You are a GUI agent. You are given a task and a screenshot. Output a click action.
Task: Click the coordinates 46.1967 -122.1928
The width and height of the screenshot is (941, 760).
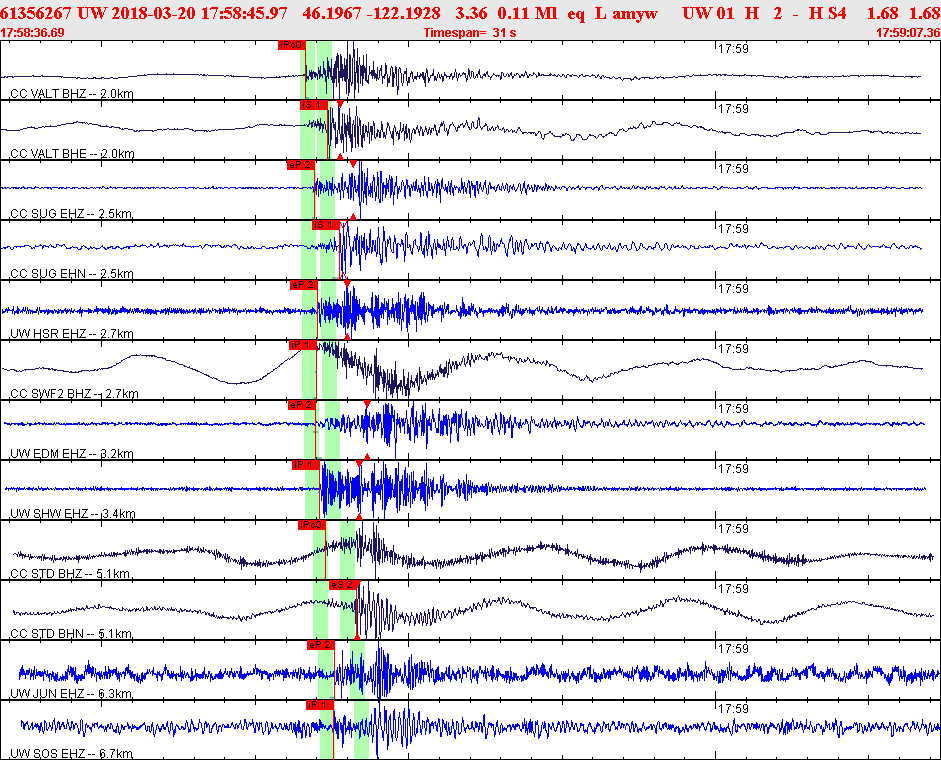pos(371,13)
